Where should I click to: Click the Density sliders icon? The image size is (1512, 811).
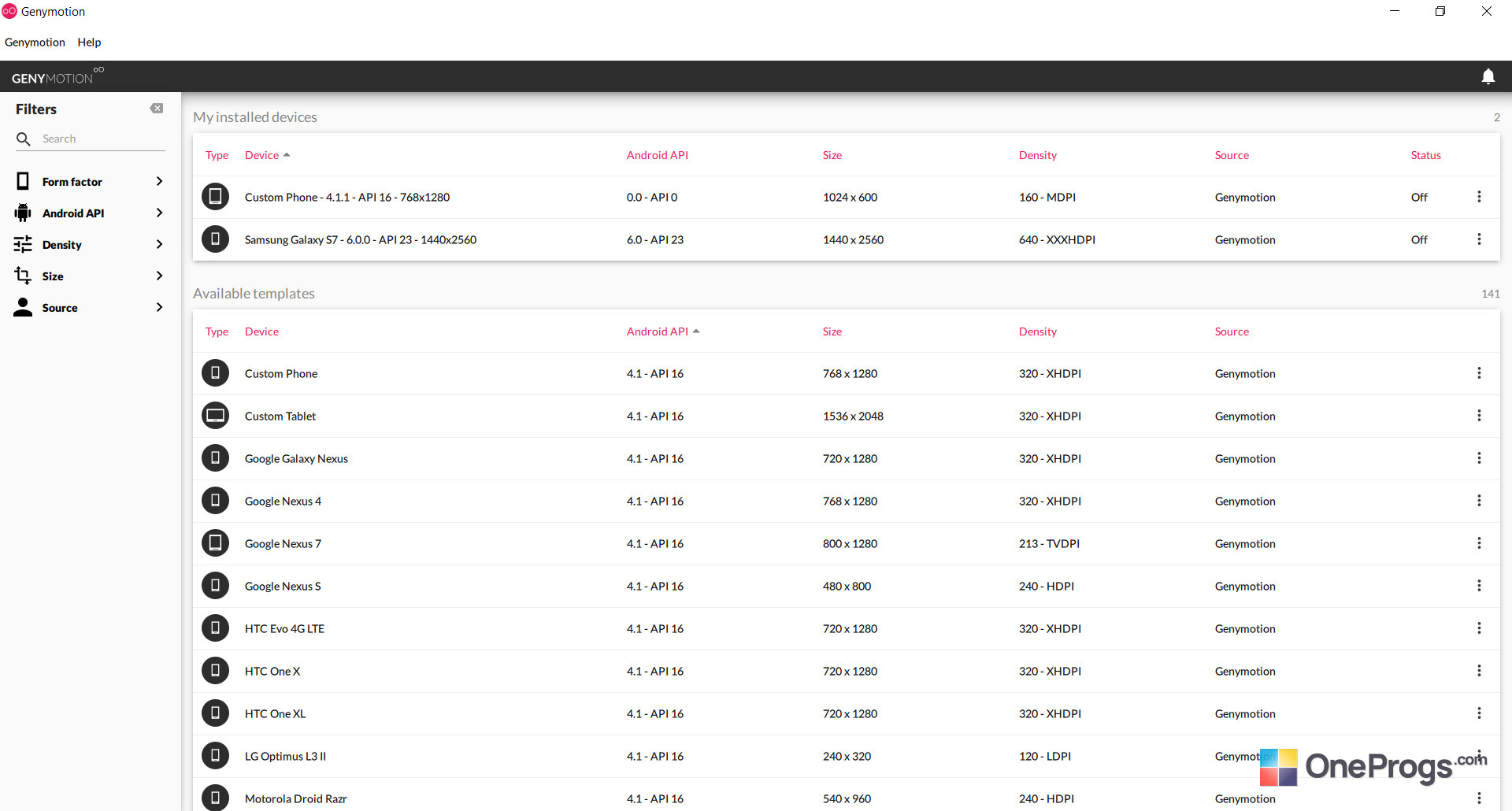23,244
